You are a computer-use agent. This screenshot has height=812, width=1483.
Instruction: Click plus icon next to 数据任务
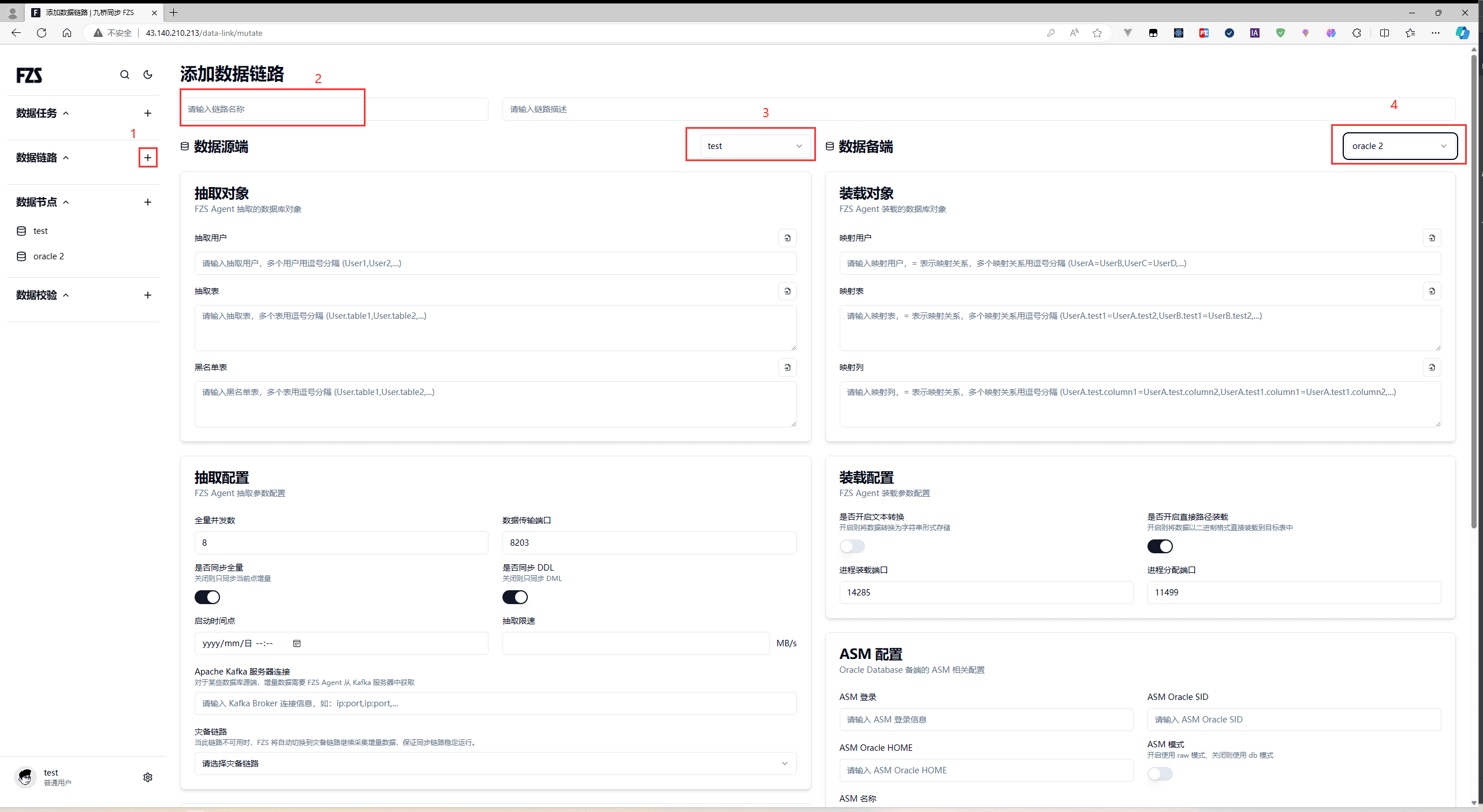(x=148, y=113)
